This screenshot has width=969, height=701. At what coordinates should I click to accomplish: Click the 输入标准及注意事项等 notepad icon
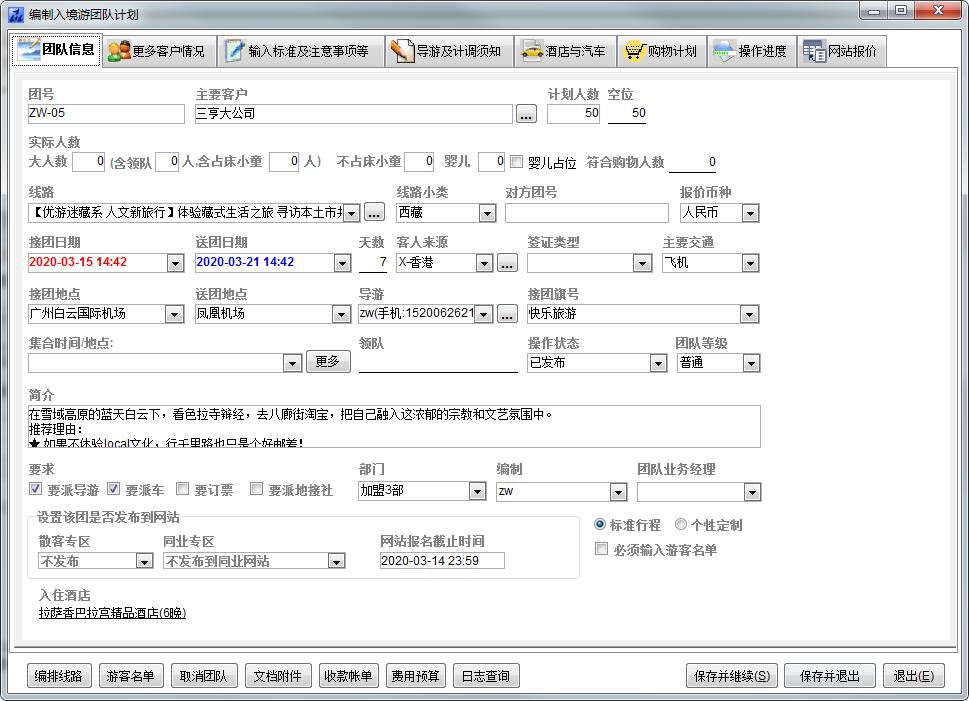pyautogui.click(x=234, y=51)
